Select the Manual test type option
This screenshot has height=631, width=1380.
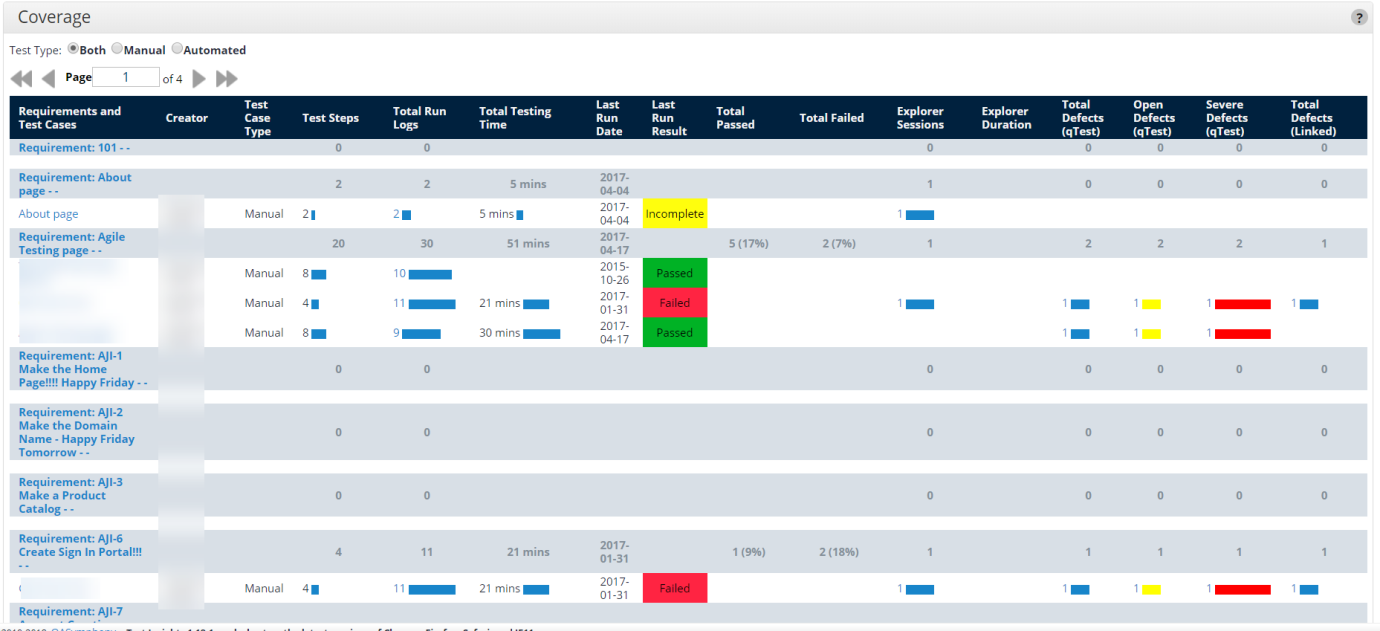click(117, 49)
